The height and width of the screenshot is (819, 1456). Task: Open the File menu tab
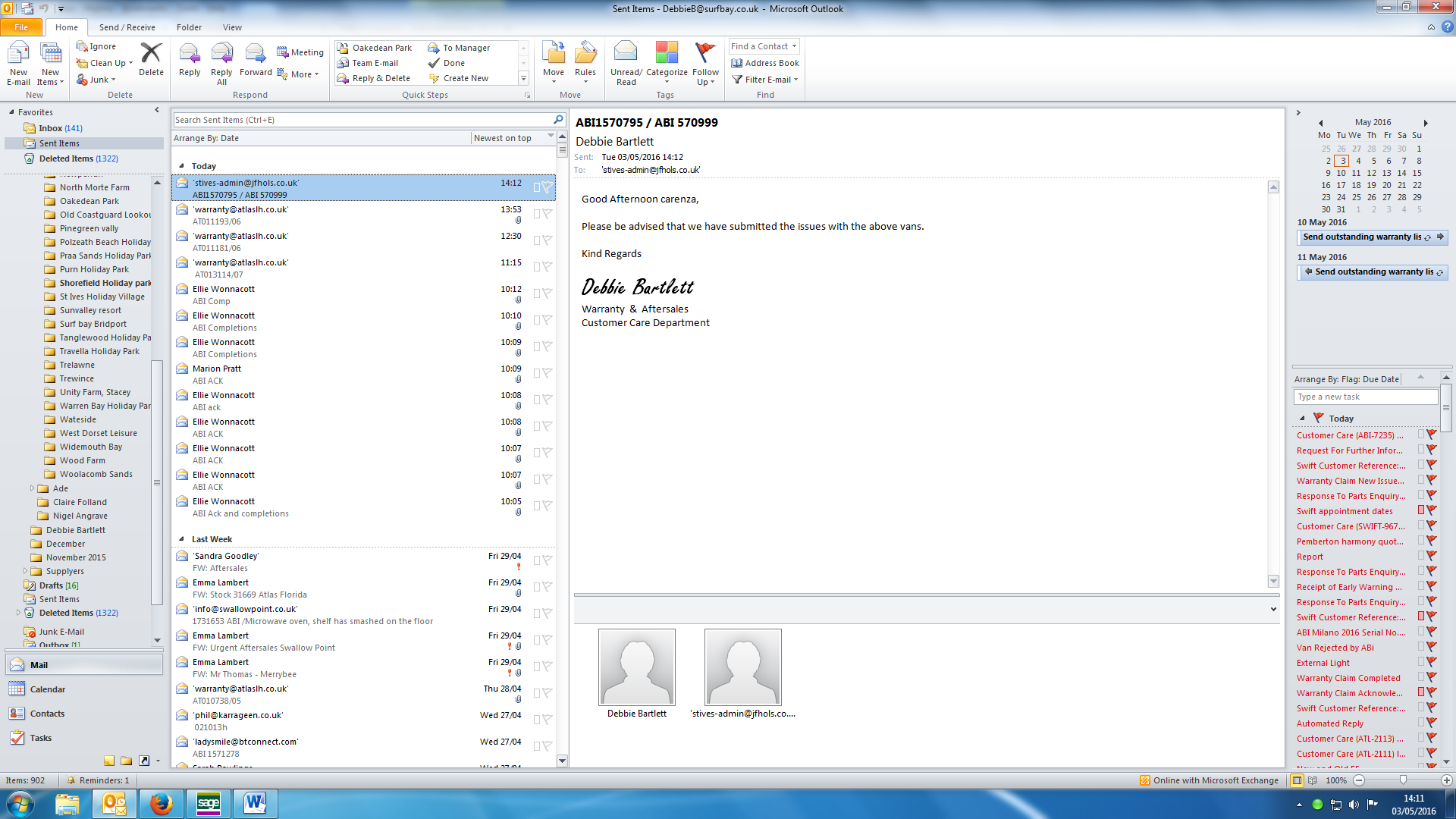pos(21,27)
